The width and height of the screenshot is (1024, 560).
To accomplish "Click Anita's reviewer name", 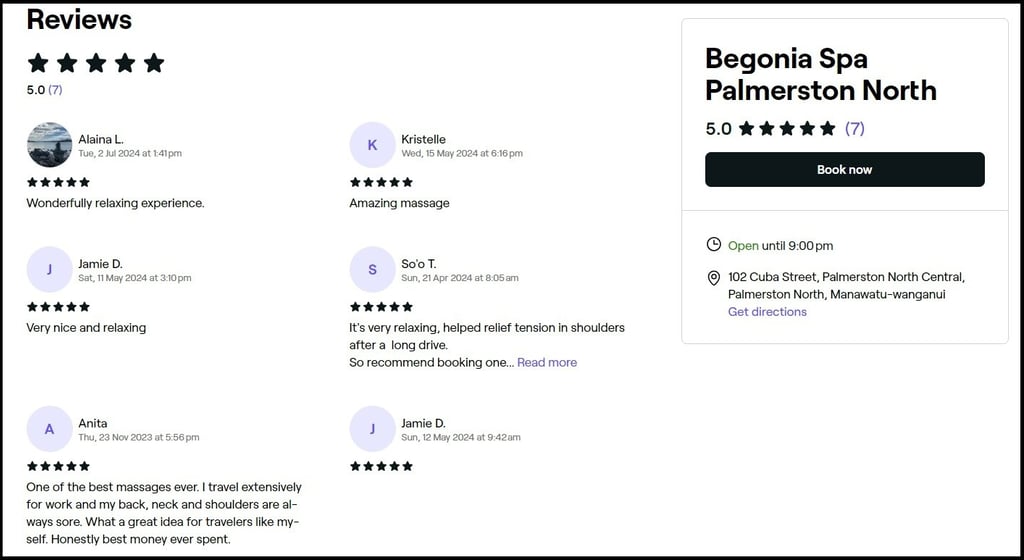I will tap(93, 423).
